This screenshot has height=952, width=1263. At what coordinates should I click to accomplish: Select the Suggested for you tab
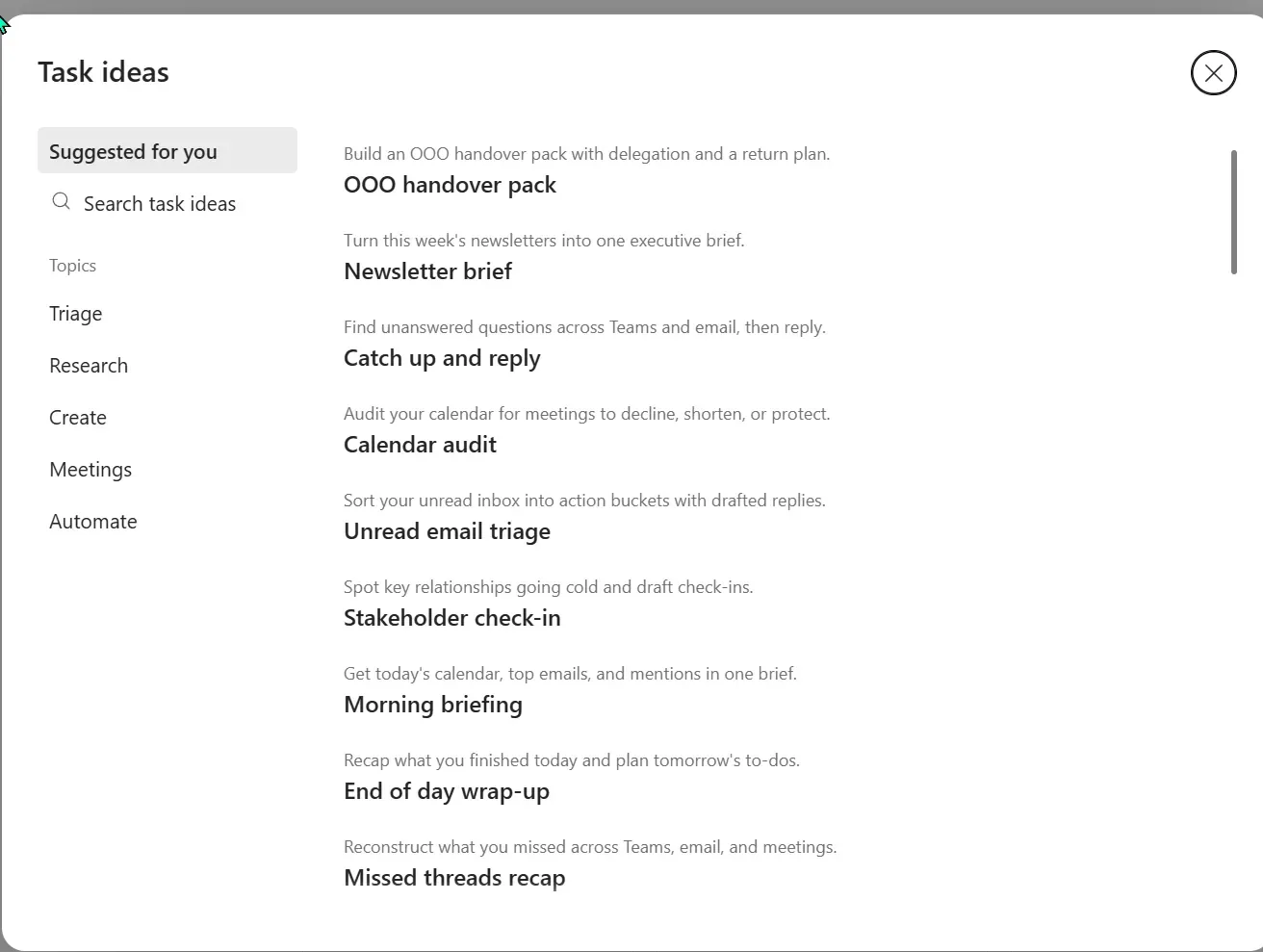click(168, 150)
